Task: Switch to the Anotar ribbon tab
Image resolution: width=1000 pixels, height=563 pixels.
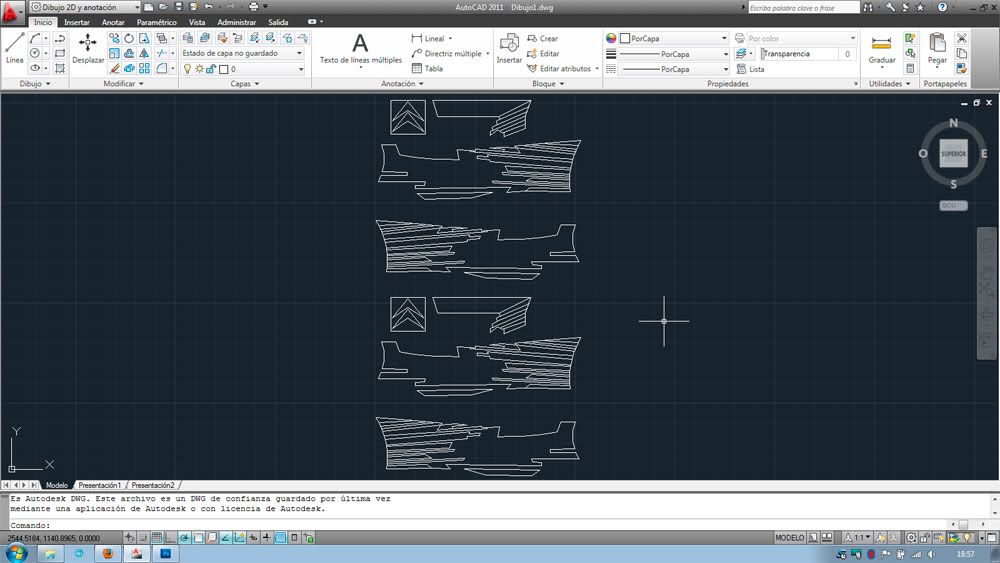Action: (x=113, y=22)
